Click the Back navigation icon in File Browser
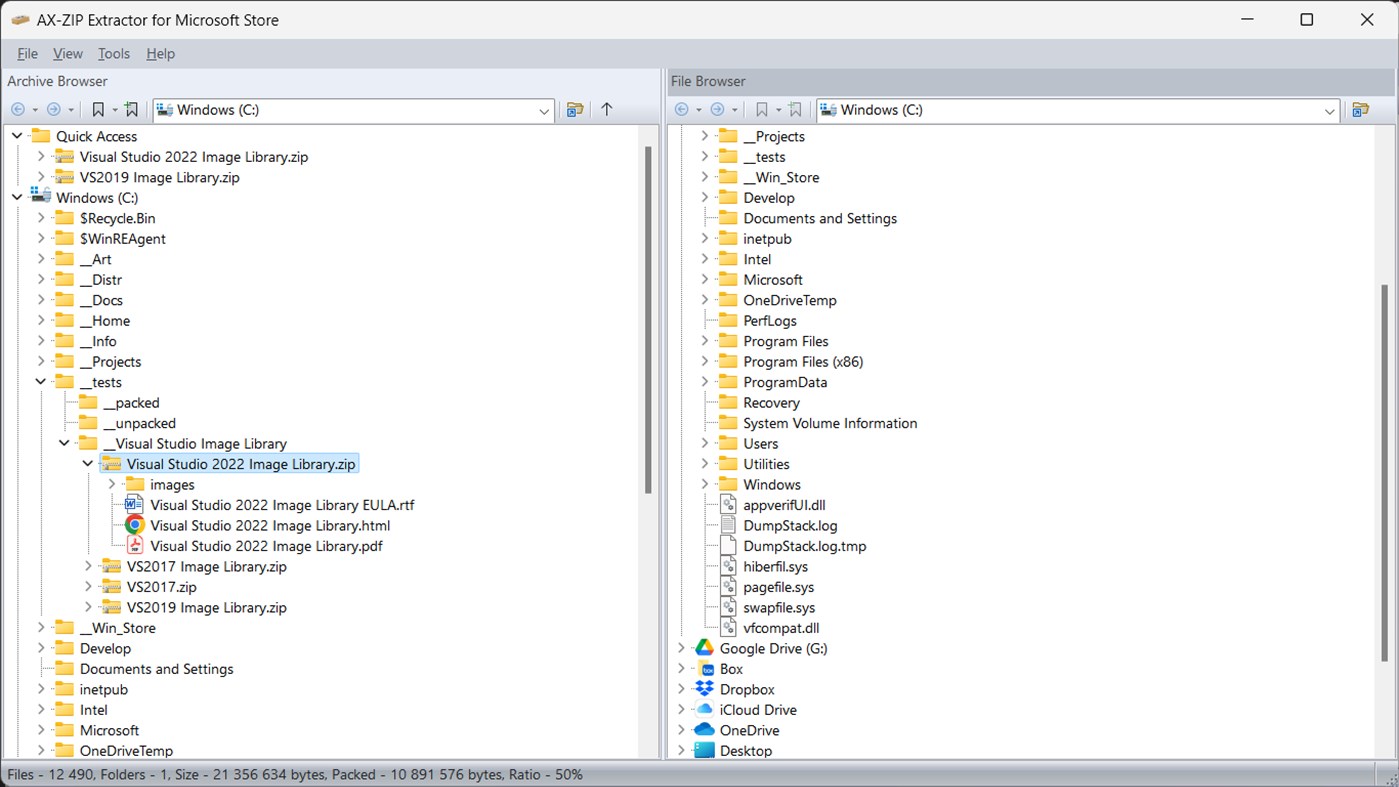 [x=684, y=110]
